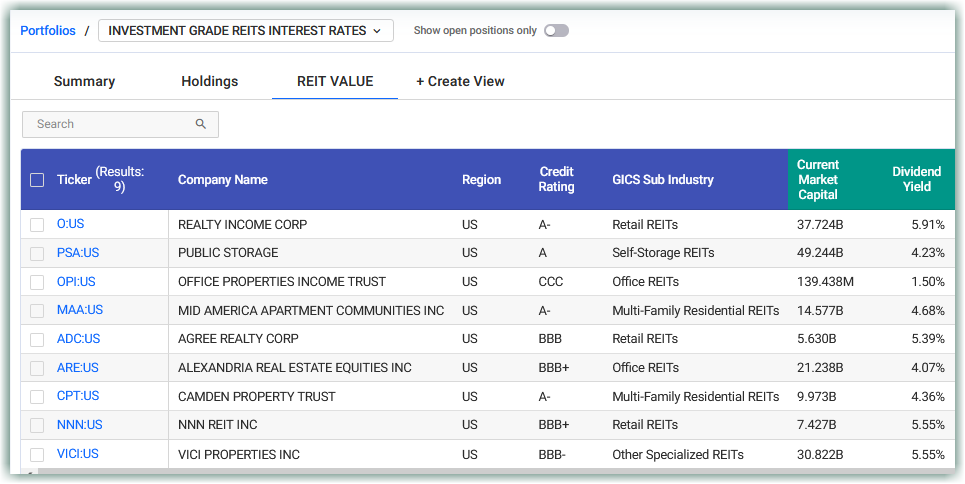
Task: Click the 21.238B market capital value
Action: tap(820, 368)
